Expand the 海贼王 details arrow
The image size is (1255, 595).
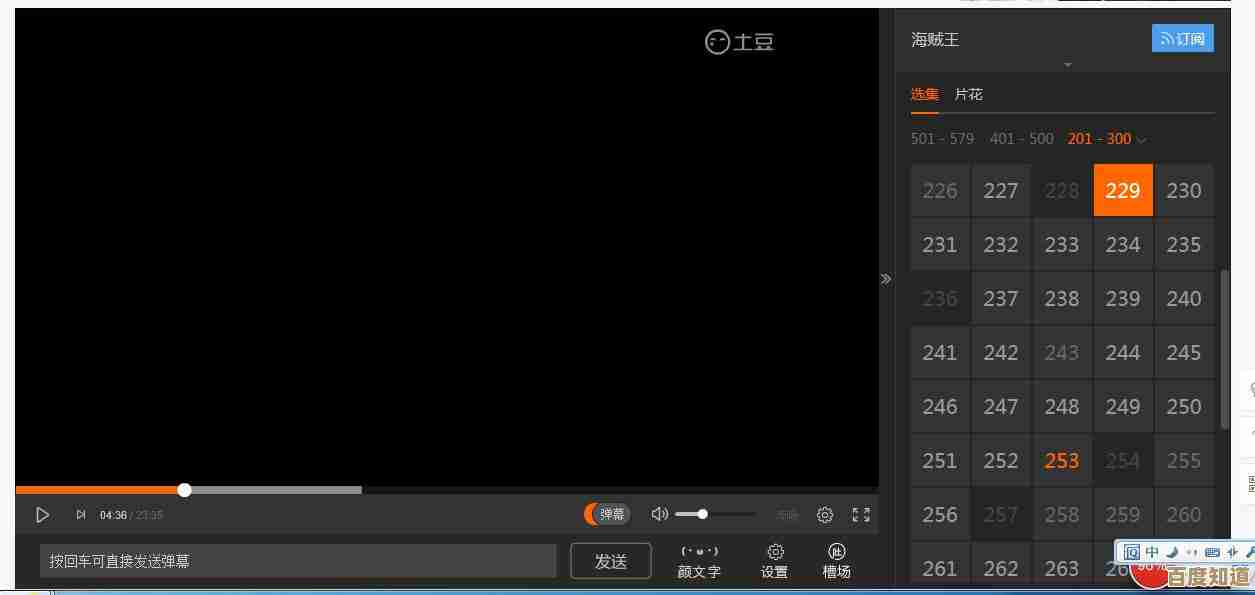(1067, 65)
